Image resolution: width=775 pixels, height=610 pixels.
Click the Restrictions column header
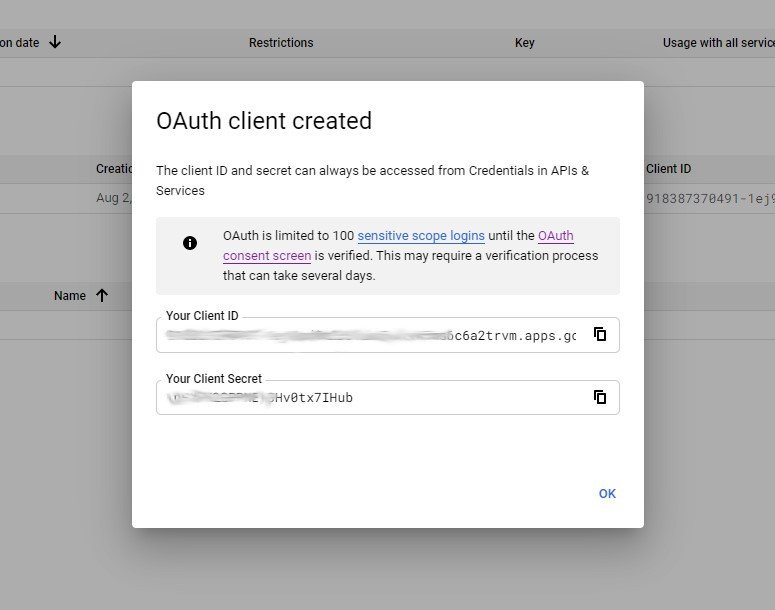[x=281, y=43]
